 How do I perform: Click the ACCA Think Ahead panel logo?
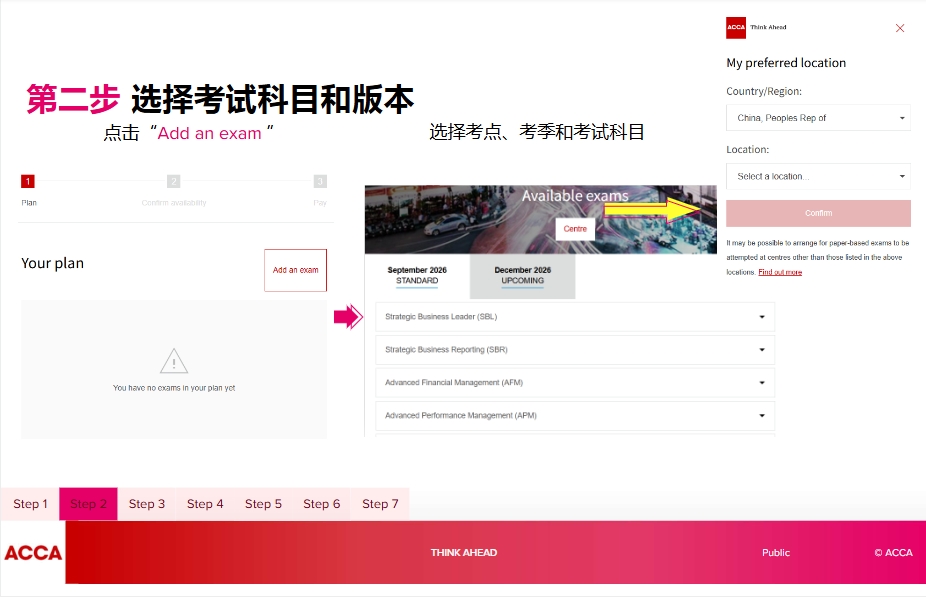click(x=756, y=28)
